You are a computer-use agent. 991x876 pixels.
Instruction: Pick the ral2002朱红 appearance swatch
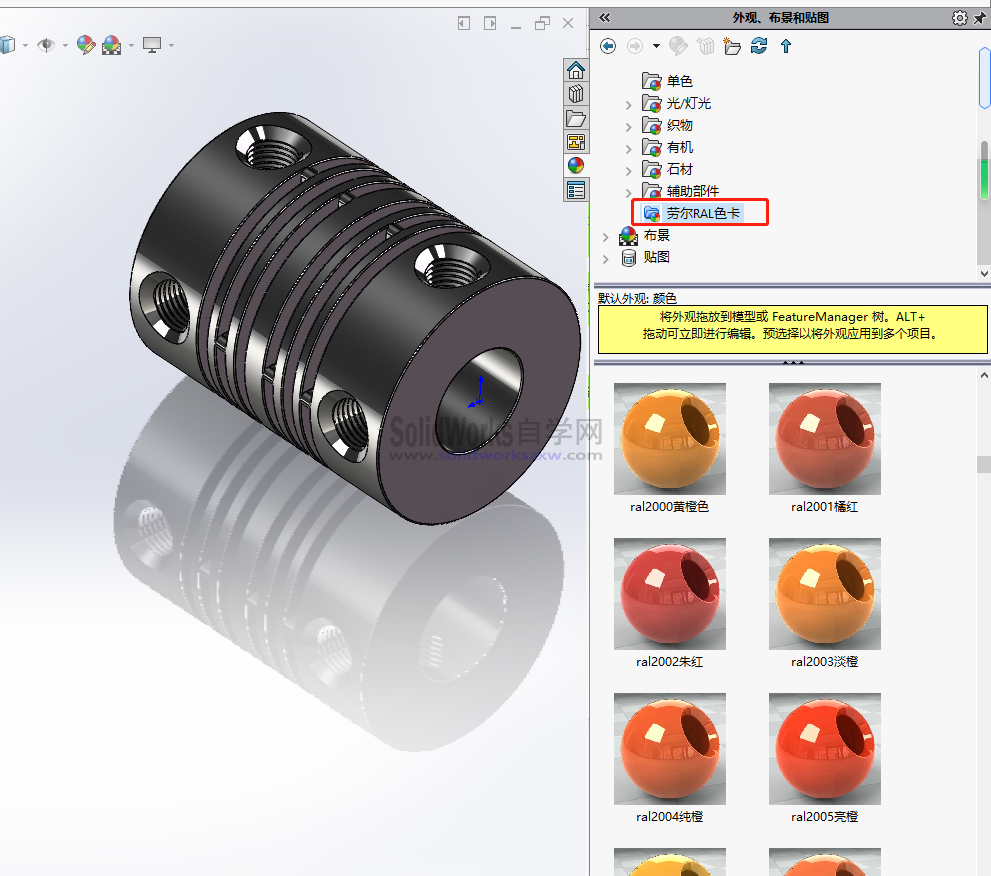669,593
